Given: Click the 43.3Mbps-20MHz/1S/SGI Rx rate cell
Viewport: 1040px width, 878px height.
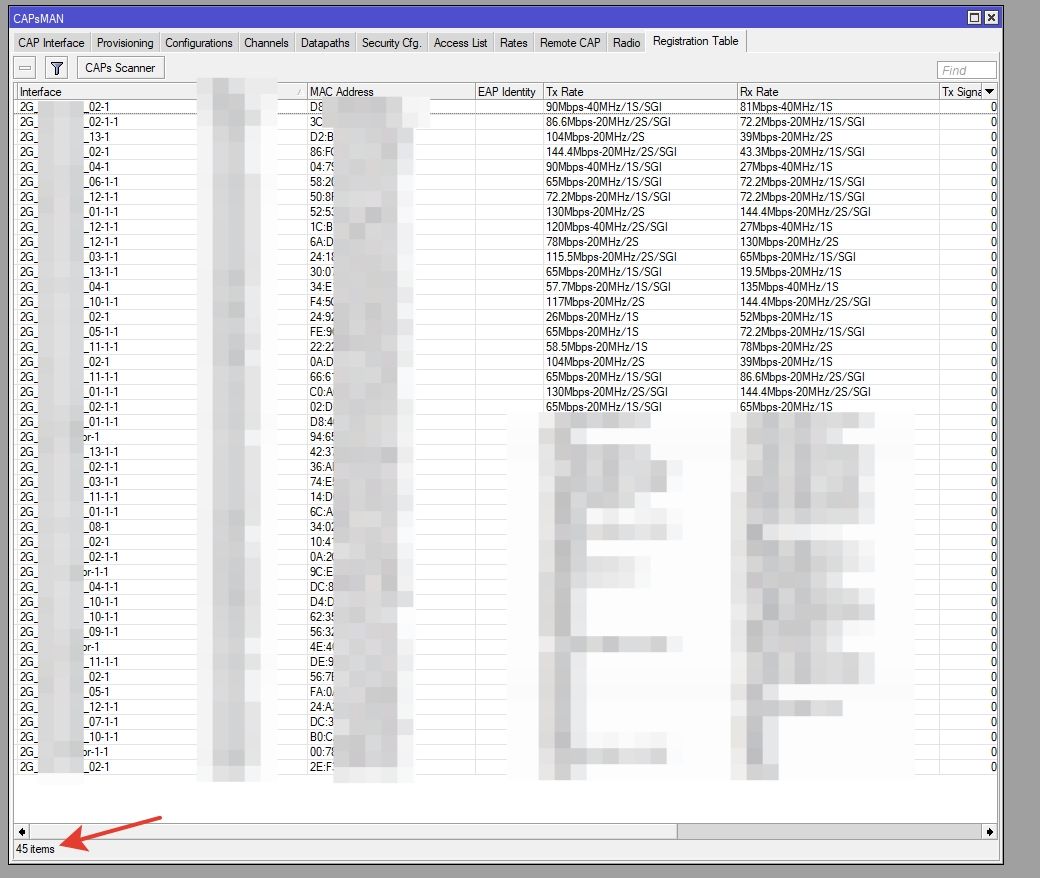Looking at the screenshot, I should [802, 152].
